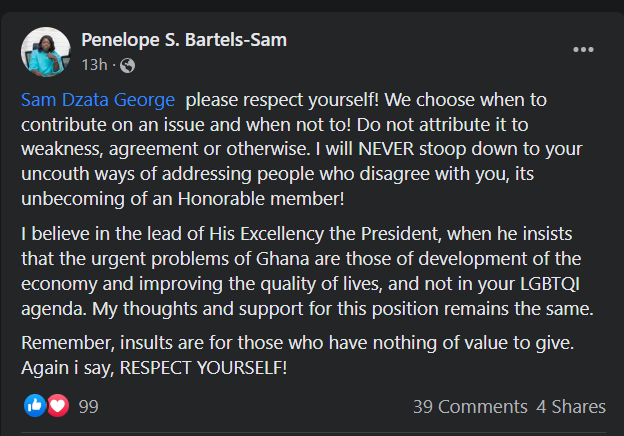Open the post options three-dot menu
624x436 pixels.
coord(583,49)
